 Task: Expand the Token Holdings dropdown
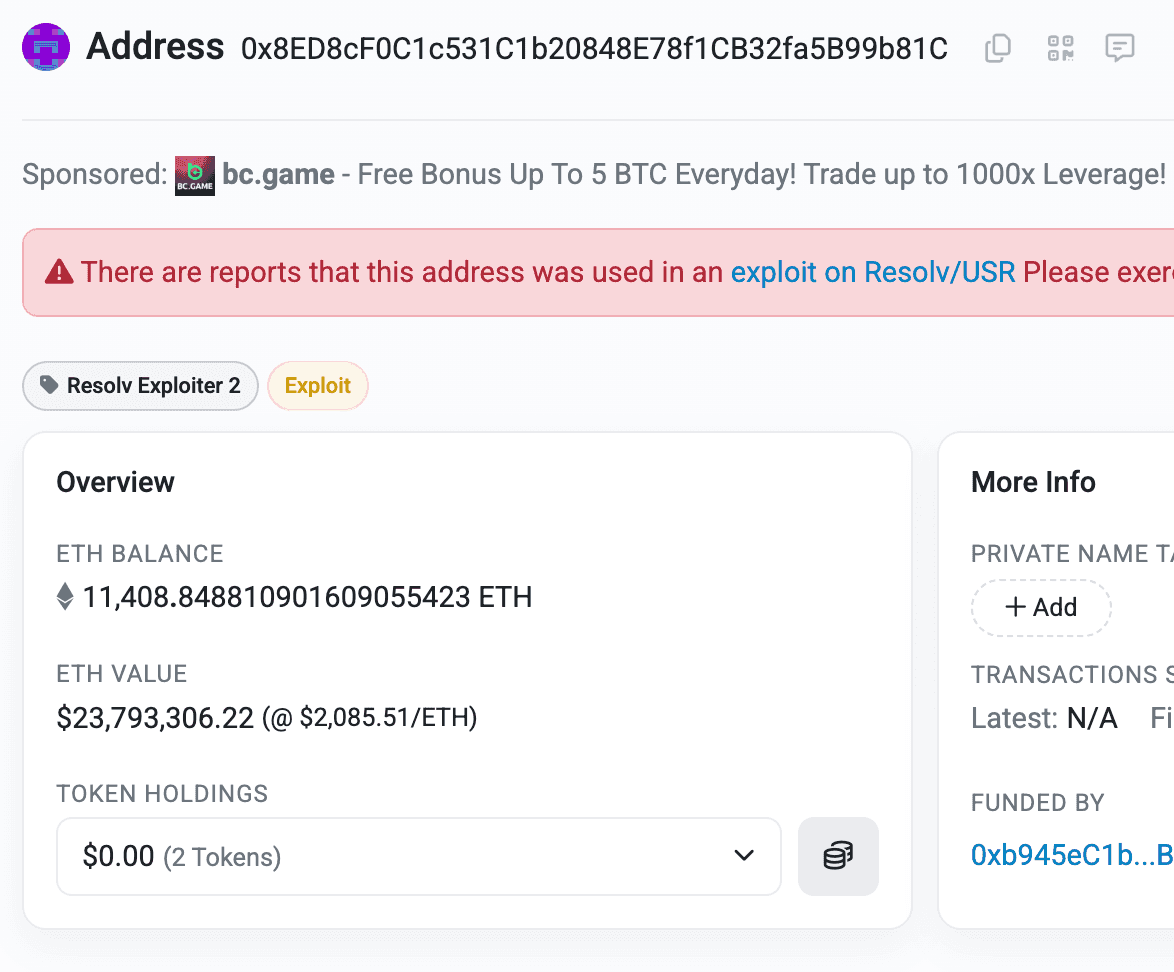coord(418,856)
